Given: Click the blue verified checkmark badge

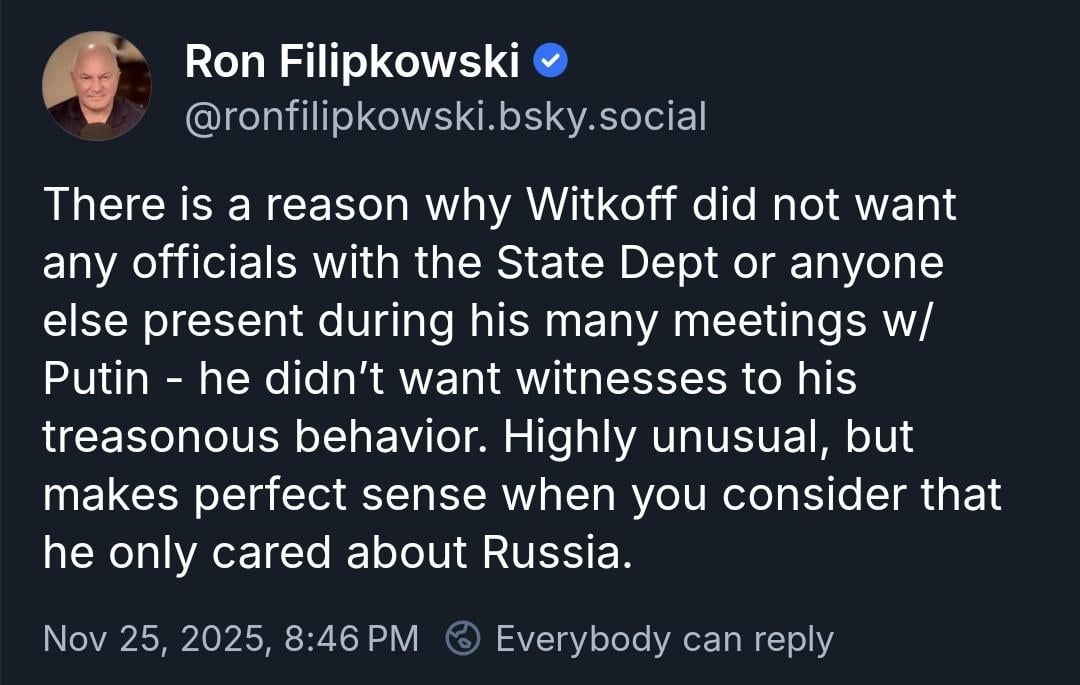Looking at the screenshot, I should tap(551, 63).
